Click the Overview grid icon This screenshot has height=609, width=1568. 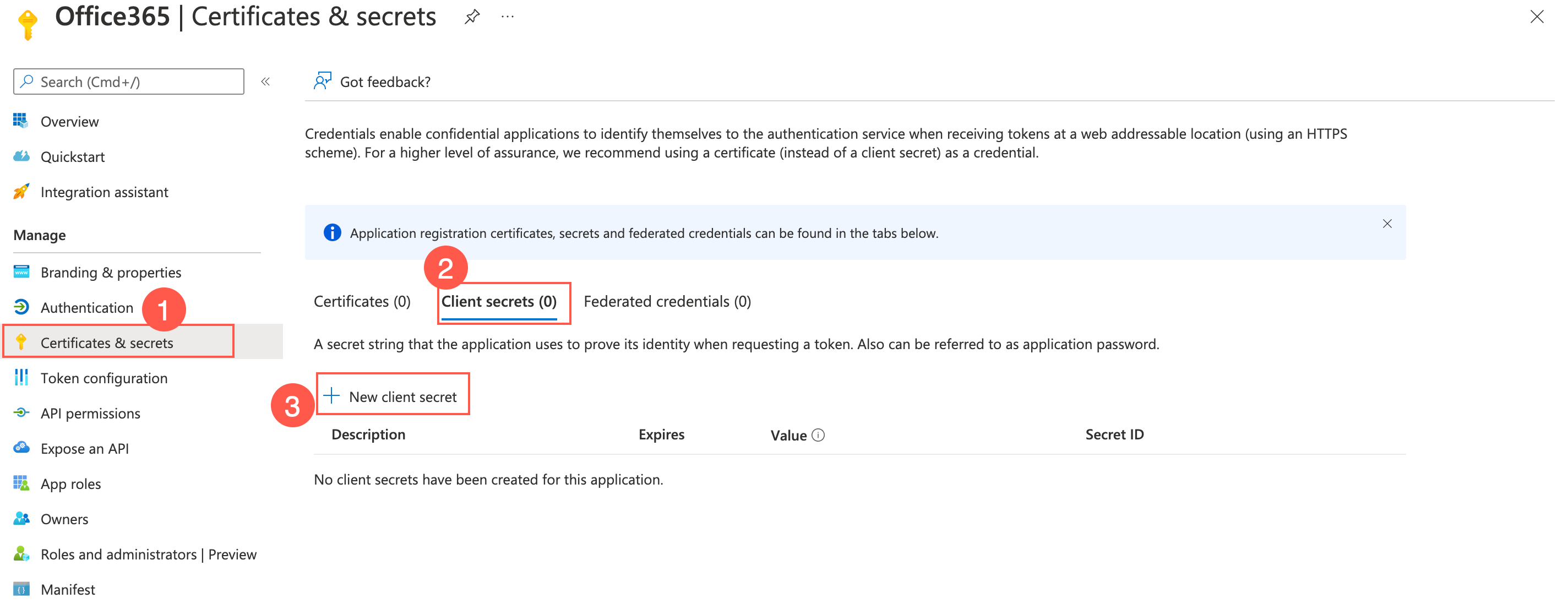coord(21,121)
